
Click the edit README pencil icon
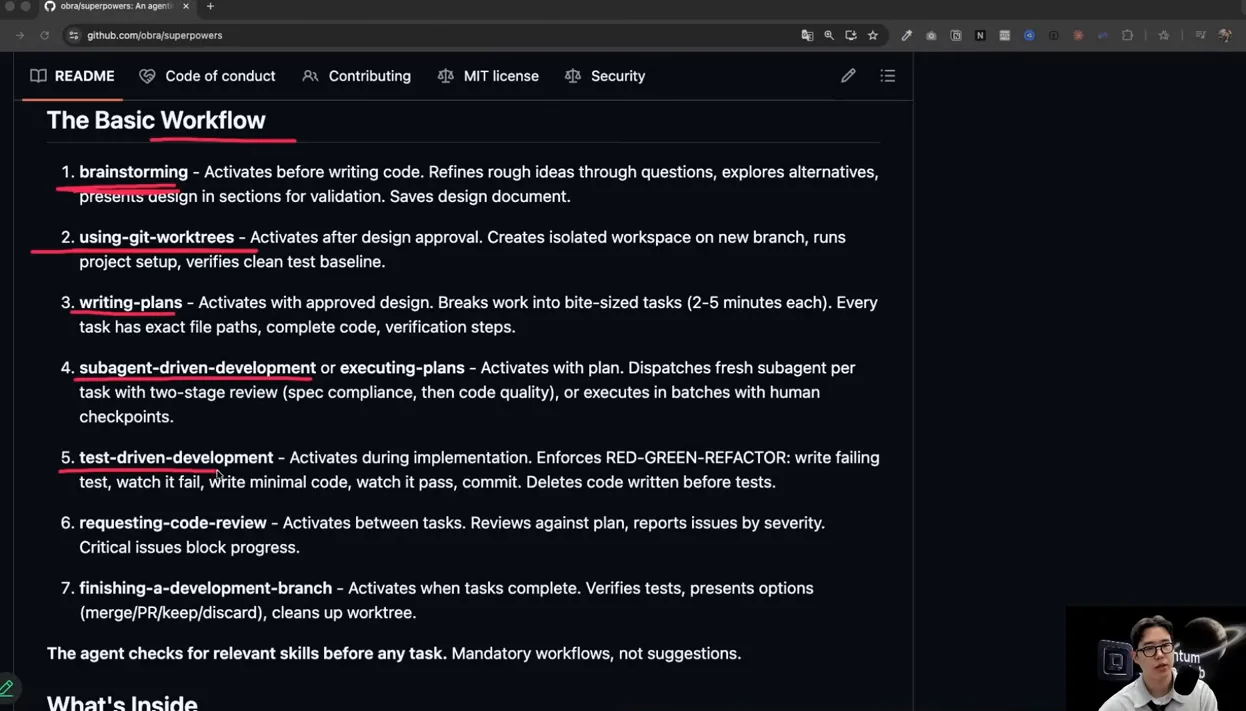[x=848, y=76]
